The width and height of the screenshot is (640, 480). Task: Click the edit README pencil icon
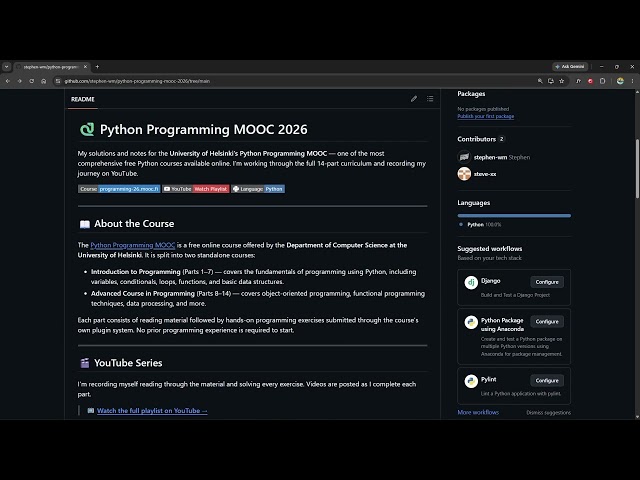pyautogui.click(x=414, y=99)
